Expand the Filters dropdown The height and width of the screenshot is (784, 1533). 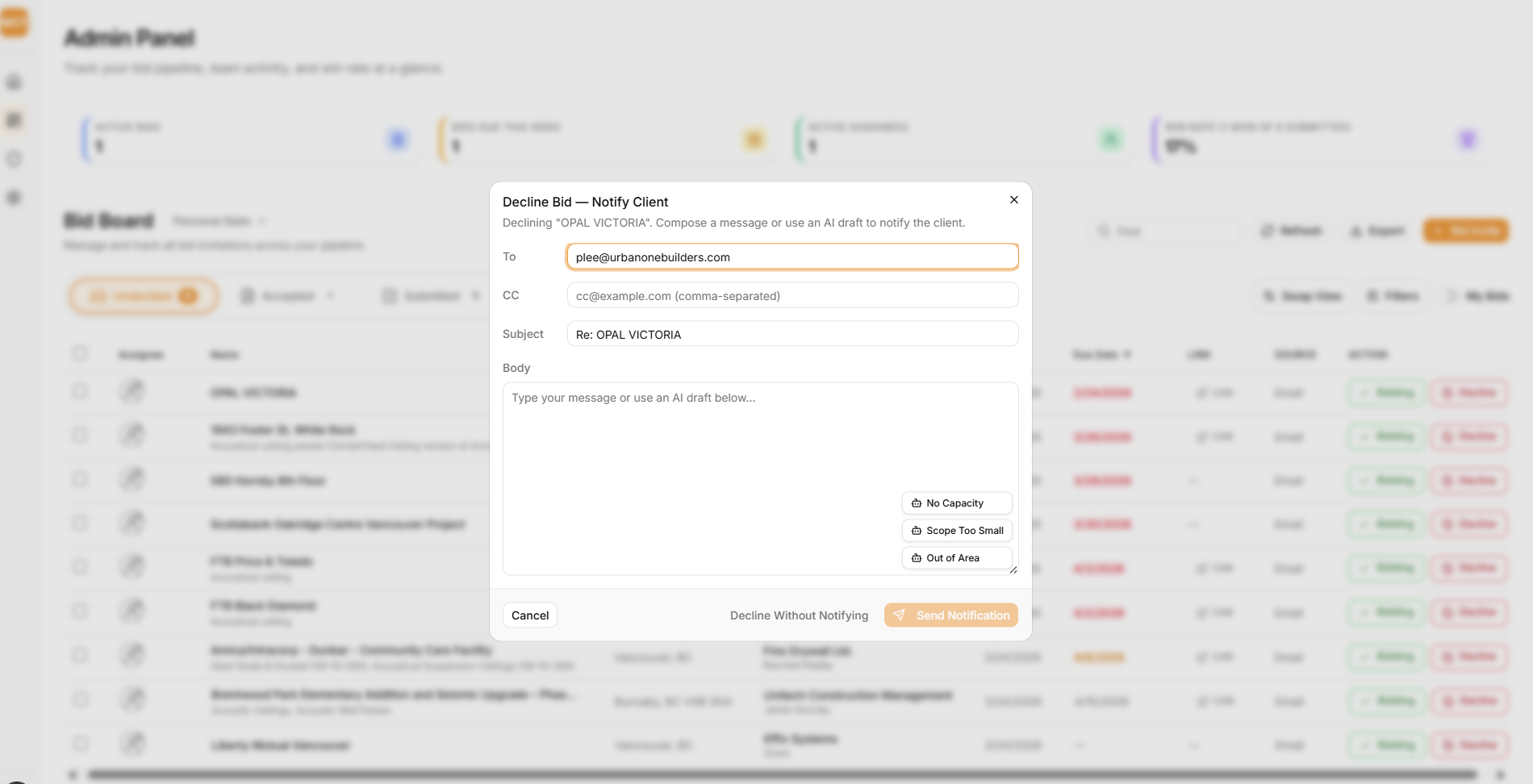[1393, 295]
